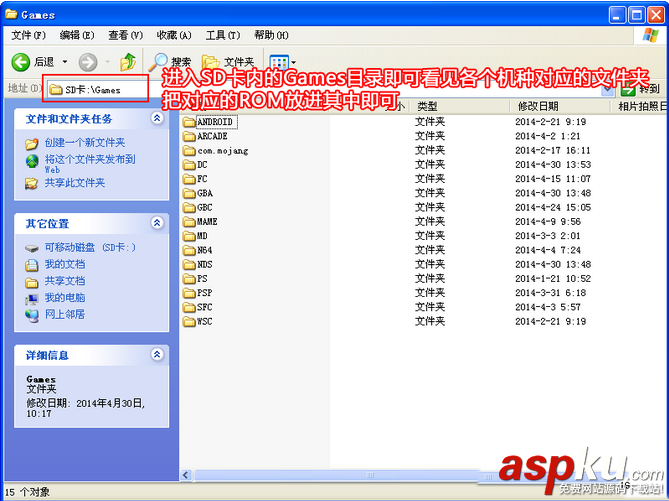The width and height of the screenshot is (669, 501).
Task: Open the Views dropdown arrow
Action: (294, 63)
